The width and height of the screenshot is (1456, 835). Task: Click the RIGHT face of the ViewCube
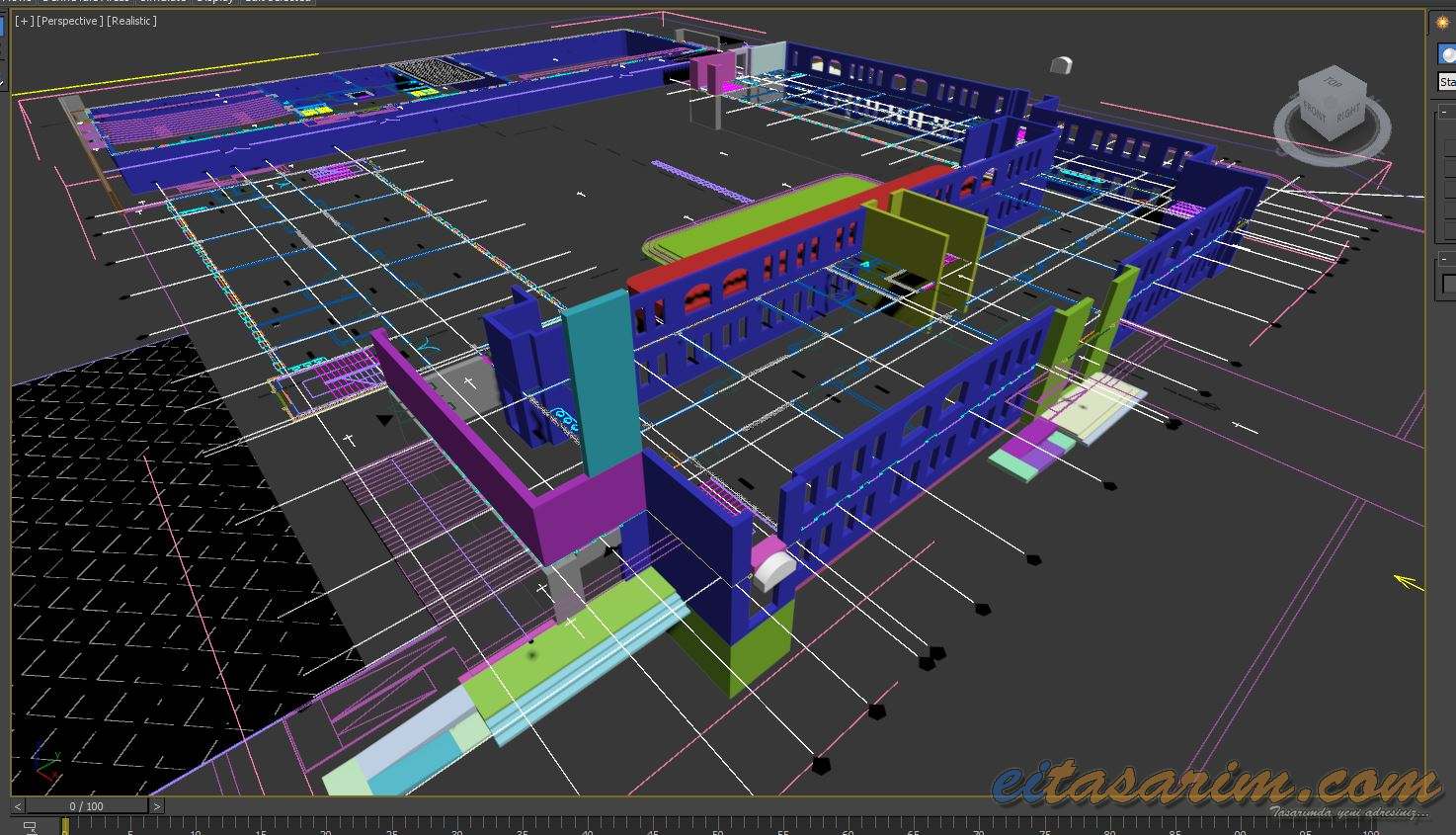coord(1347,113)
